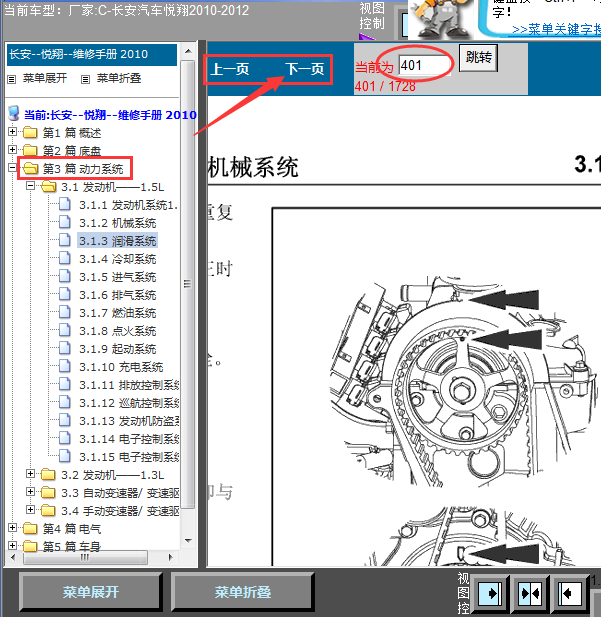Select 3.1.3 润滑系统 tree label

(117, 240)
